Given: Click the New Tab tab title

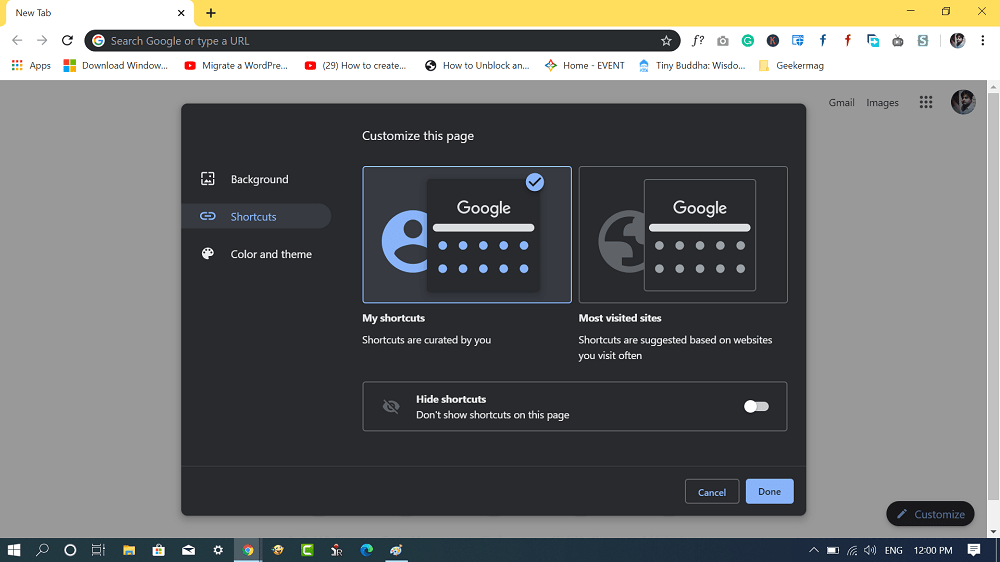Looking at the screenshot, I should [33, 13].
